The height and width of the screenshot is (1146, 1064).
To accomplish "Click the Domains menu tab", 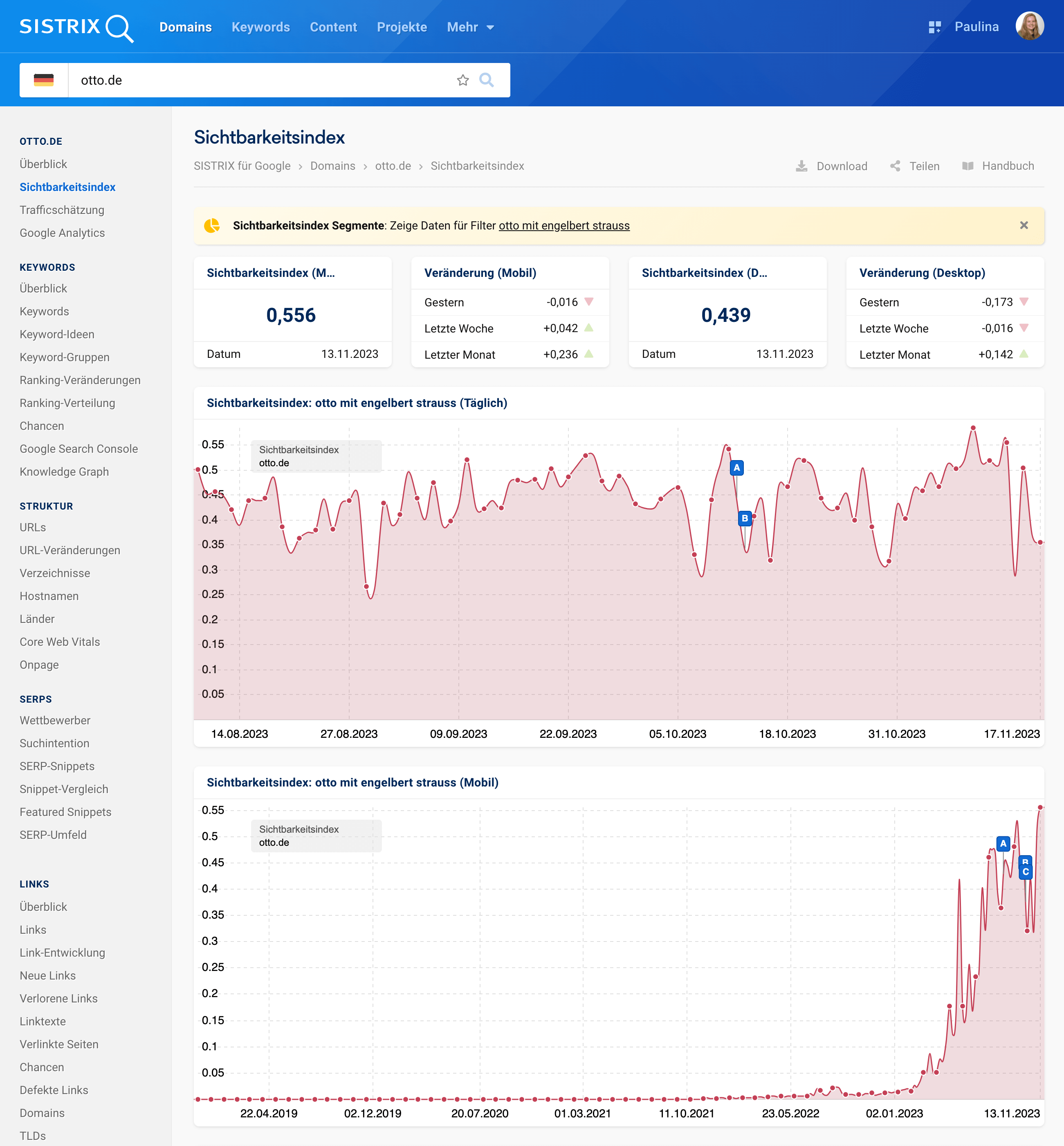I will [x=184, y=27].
